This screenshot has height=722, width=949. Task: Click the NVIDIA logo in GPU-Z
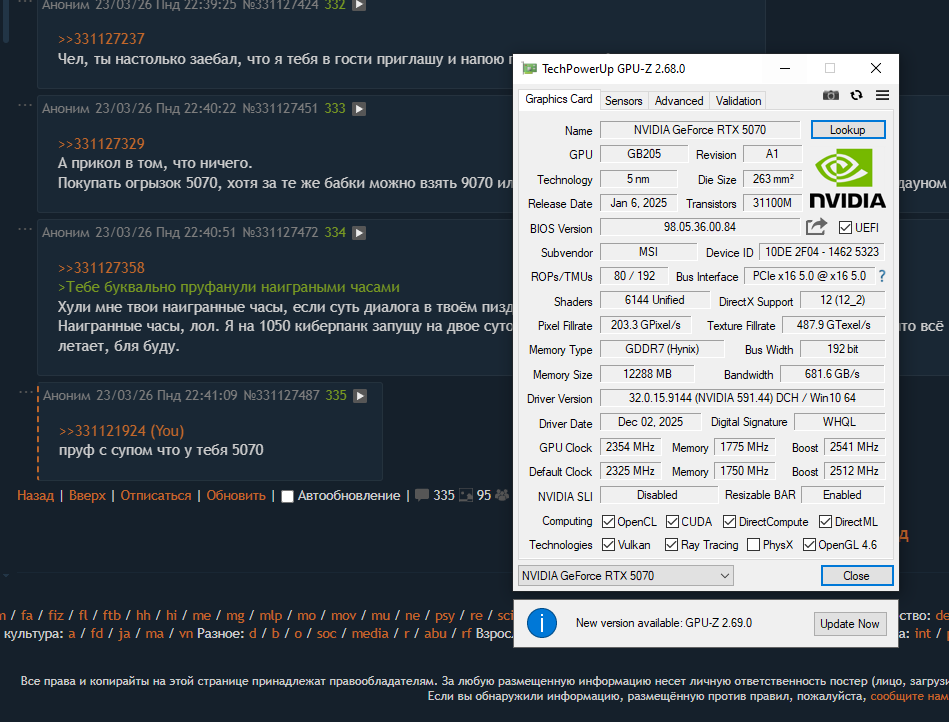847,179
